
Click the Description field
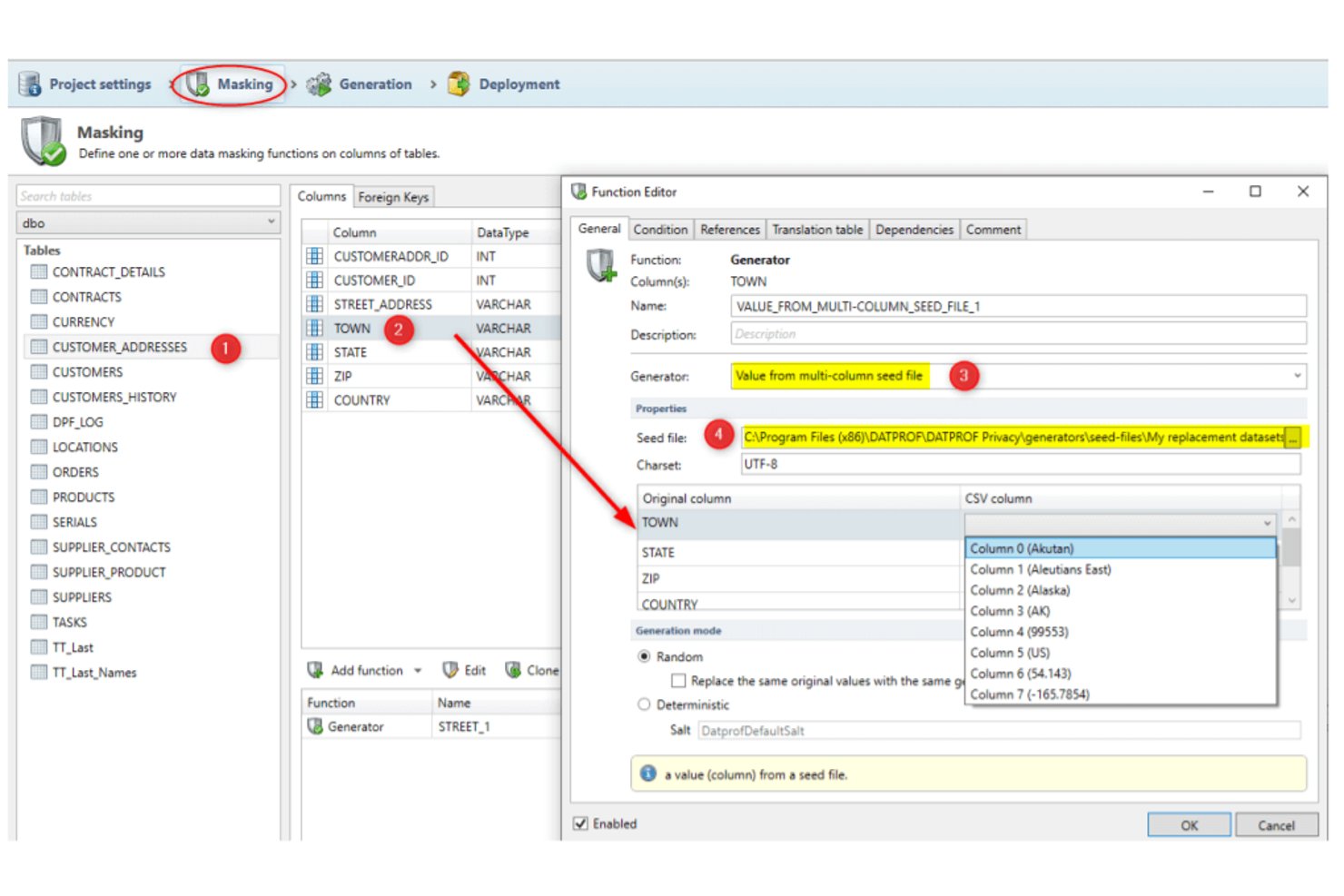[1018, 333]
